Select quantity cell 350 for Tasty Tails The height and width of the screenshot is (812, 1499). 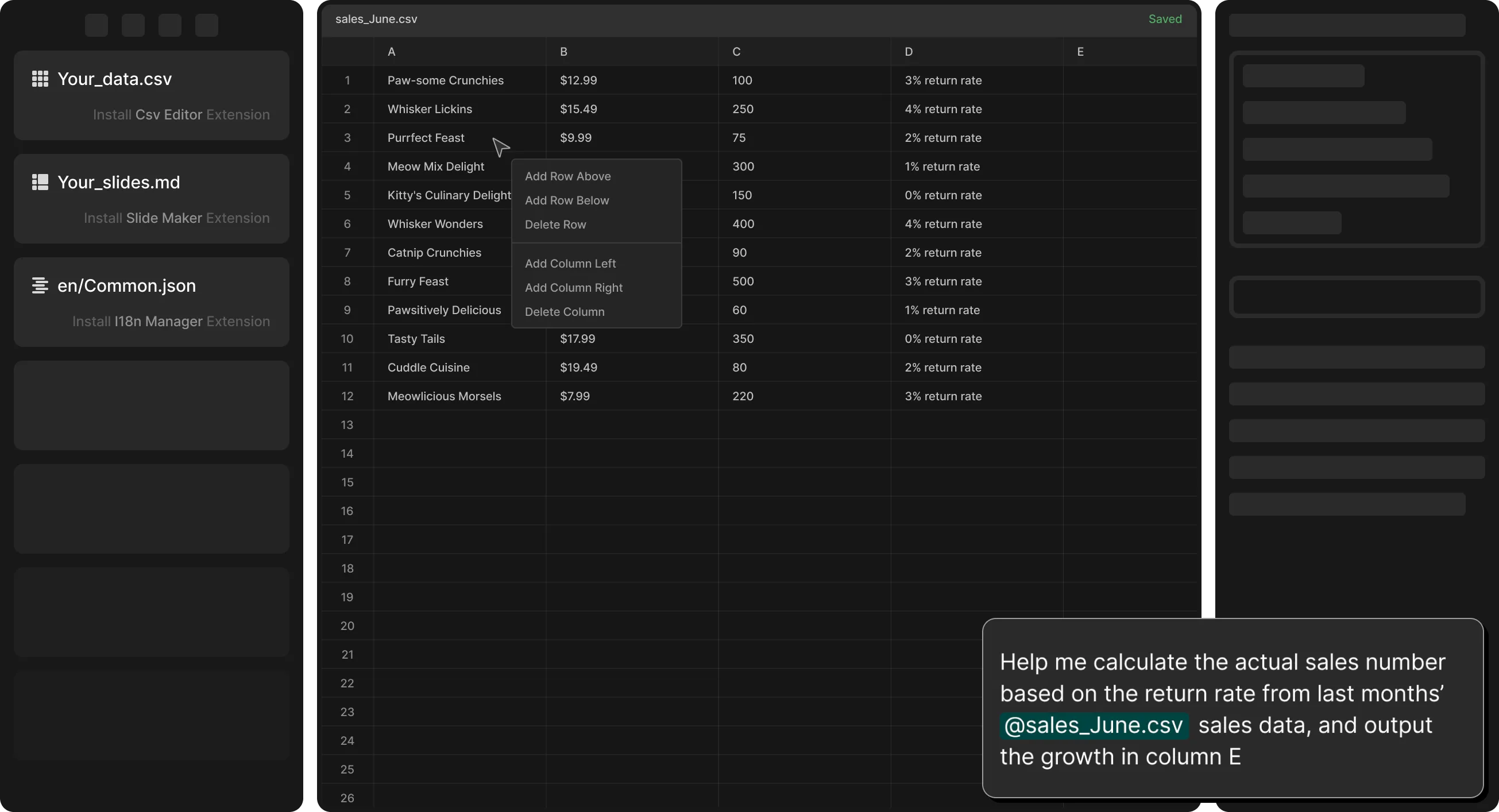[804, 339]
